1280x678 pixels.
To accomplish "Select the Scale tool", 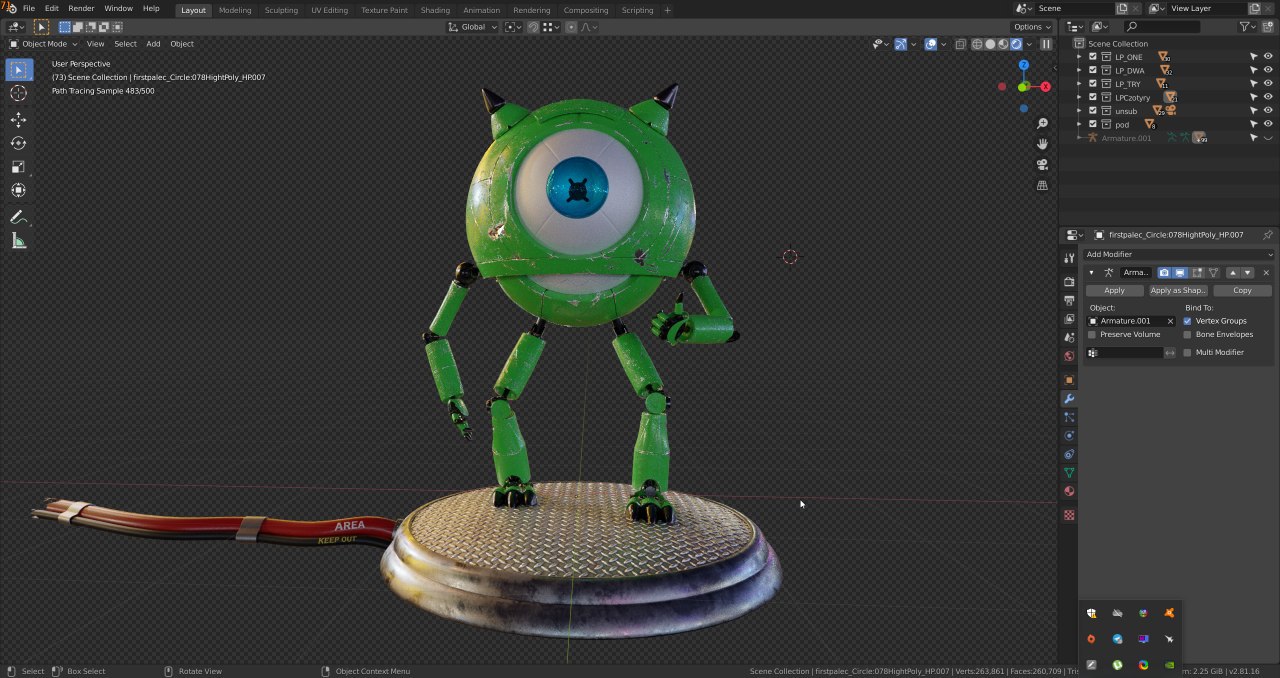I will (19, 167).
